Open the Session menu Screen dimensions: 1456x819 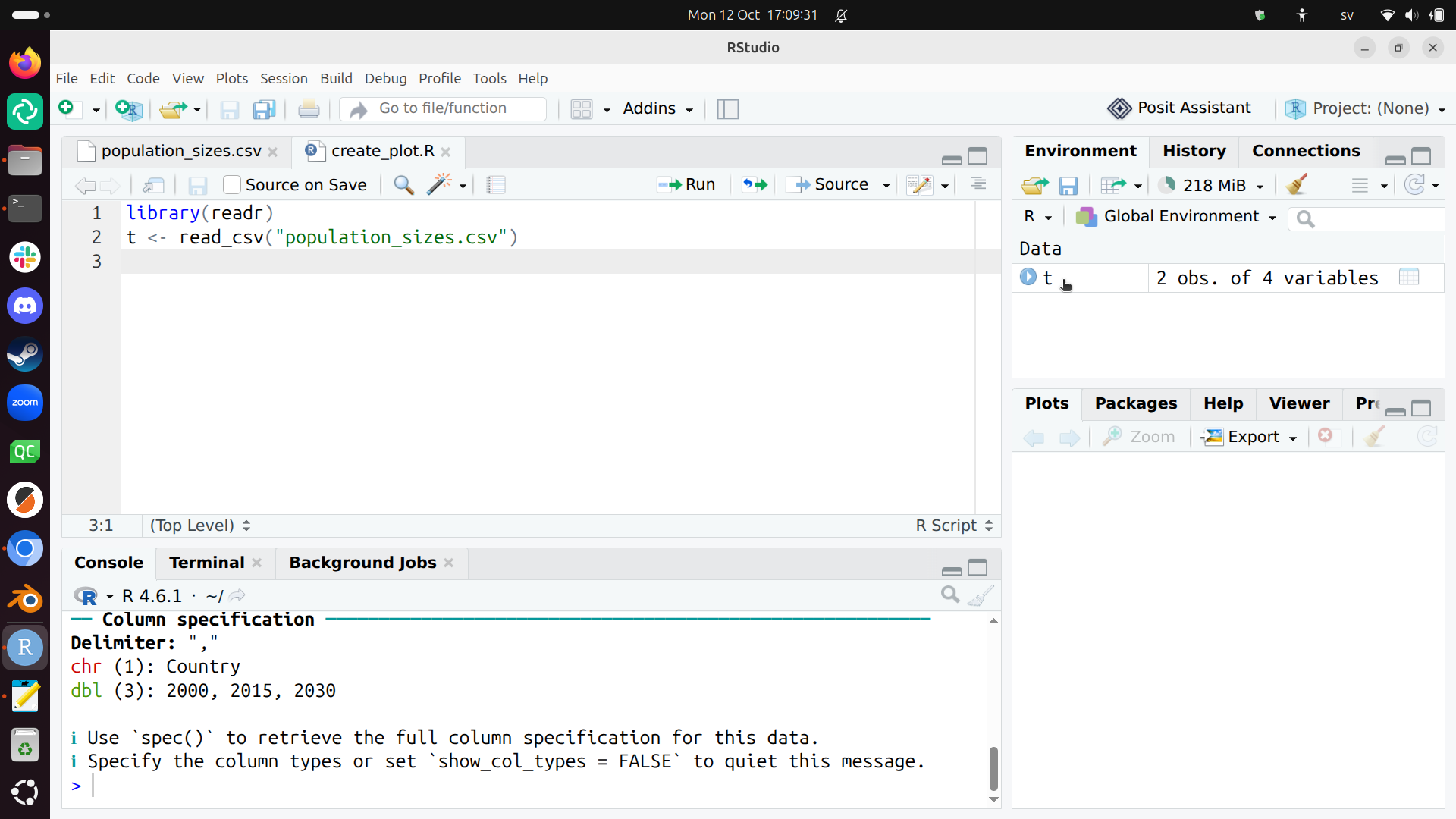pyautogui.click(x=284, y=78)
